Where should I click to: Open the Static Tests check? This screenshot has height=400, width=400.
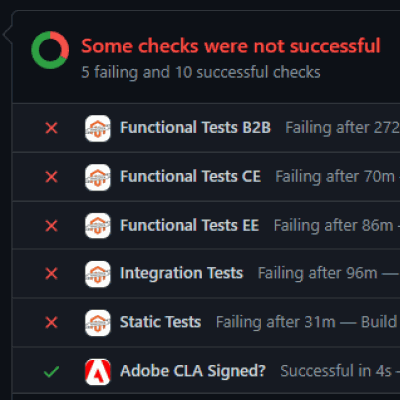tap(160, 322)
